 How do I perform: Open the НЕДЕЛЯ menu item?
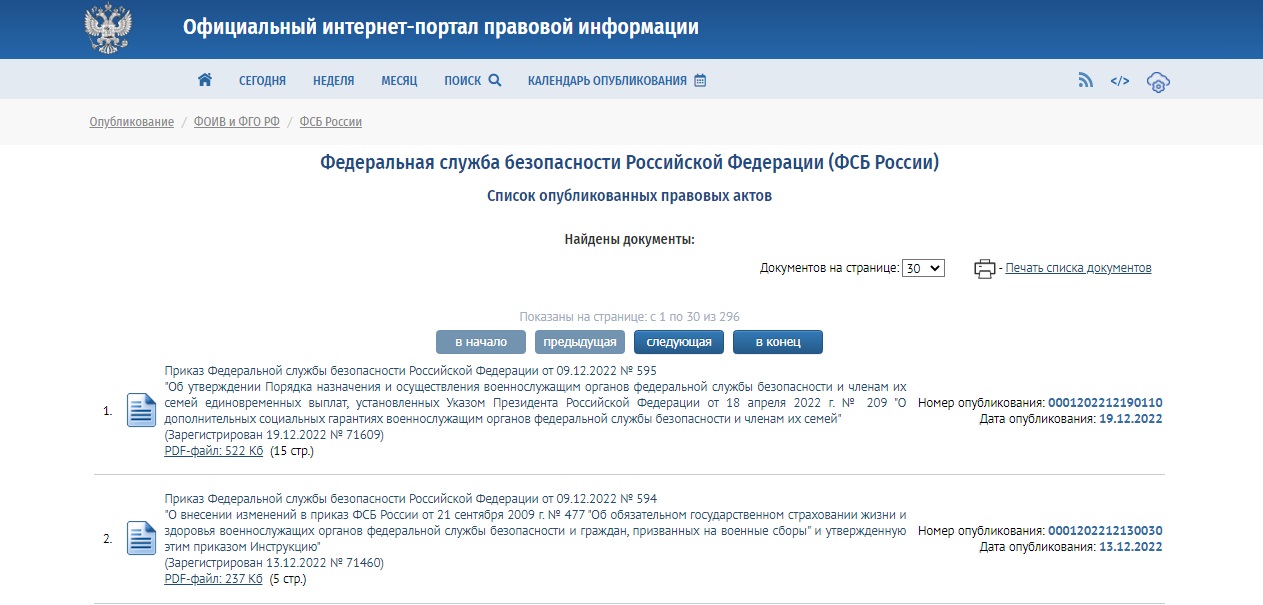333,81
